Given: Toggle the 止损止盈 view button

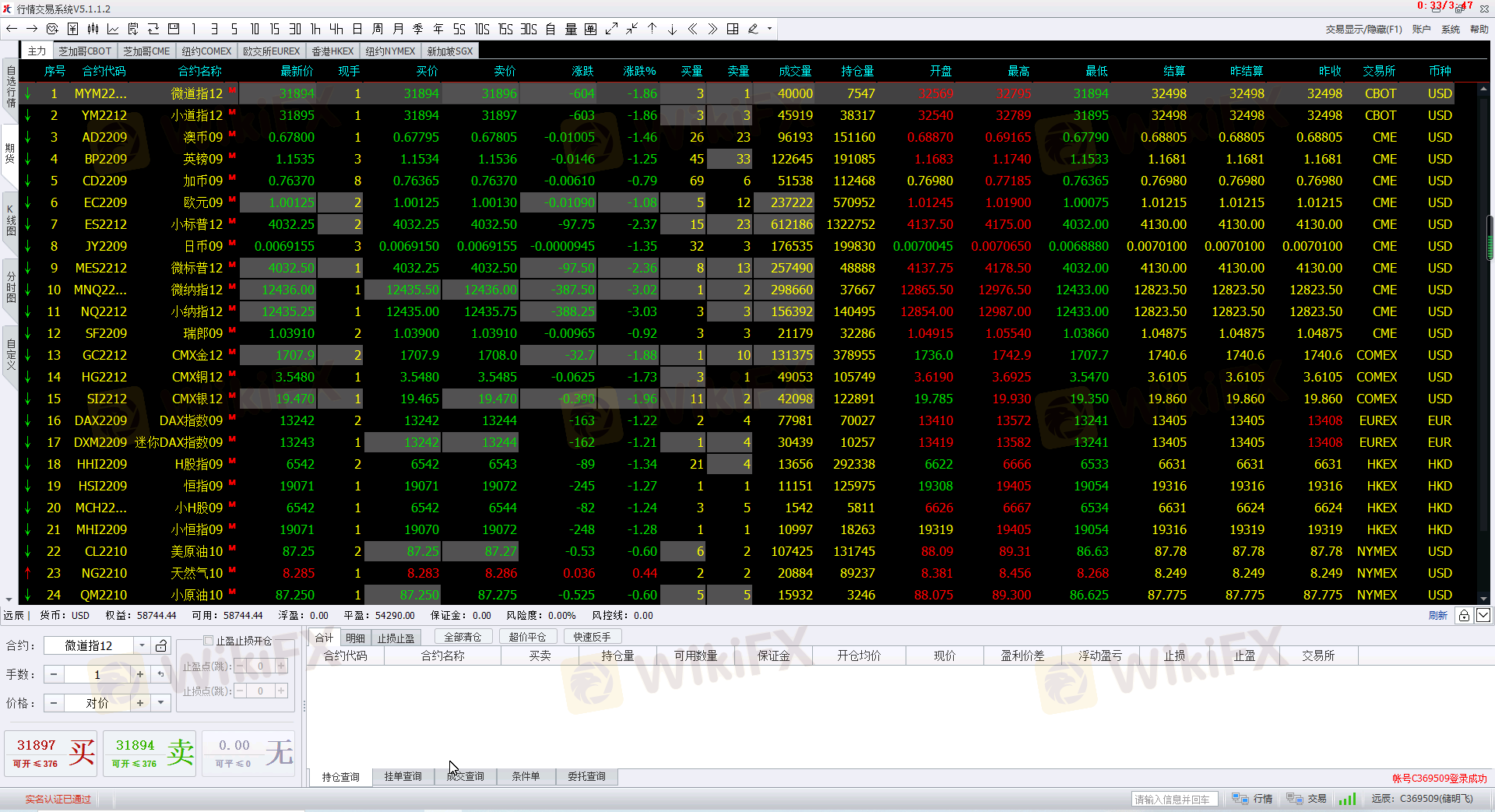Looking at the screenshot, I should 396,638.
